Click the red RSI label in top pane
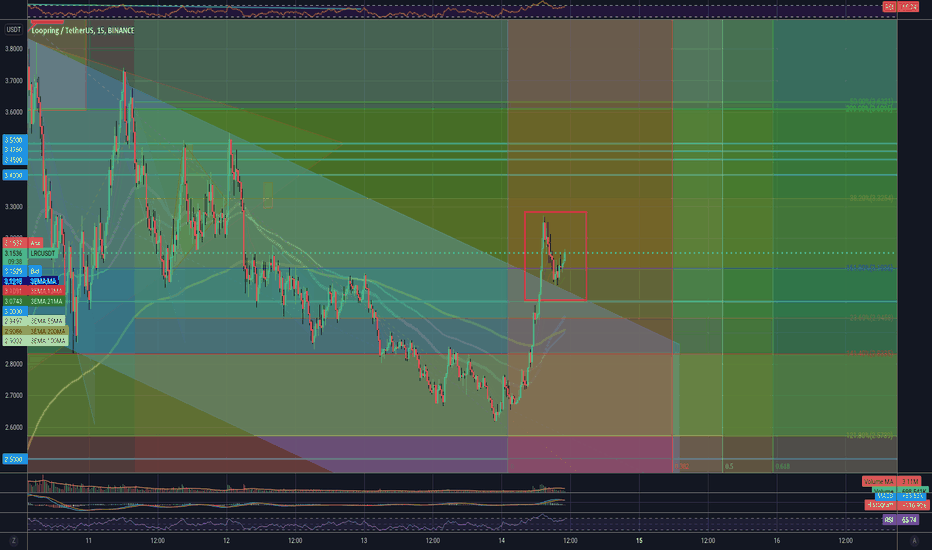 (x=899, y=7)
